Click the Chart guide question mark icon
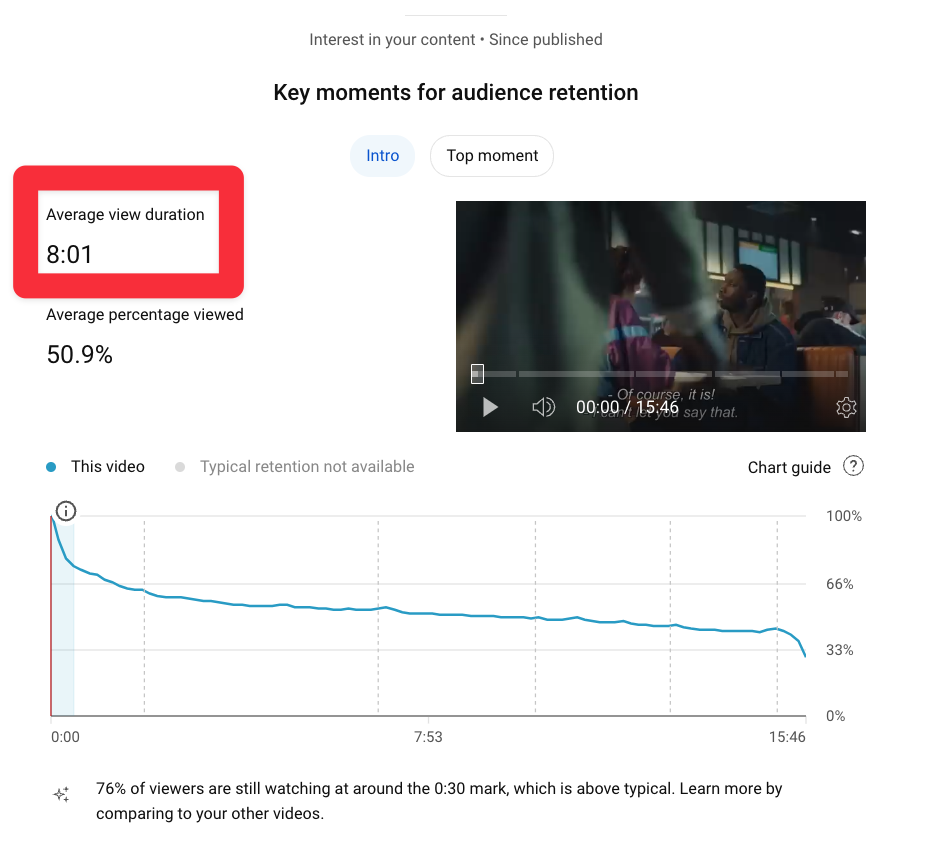The width and height of the screenshot is (946, 849). [x=853, y=466]
